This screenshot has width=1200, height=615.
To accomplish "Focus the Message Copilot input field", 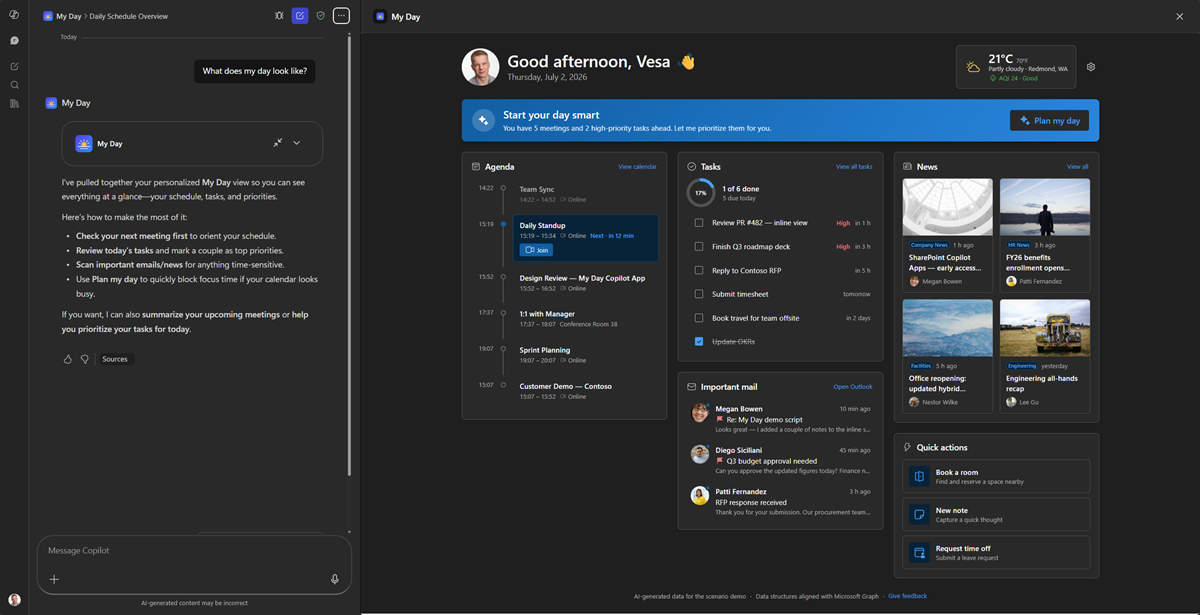I will pyautogui.click(x=194, y=551).
